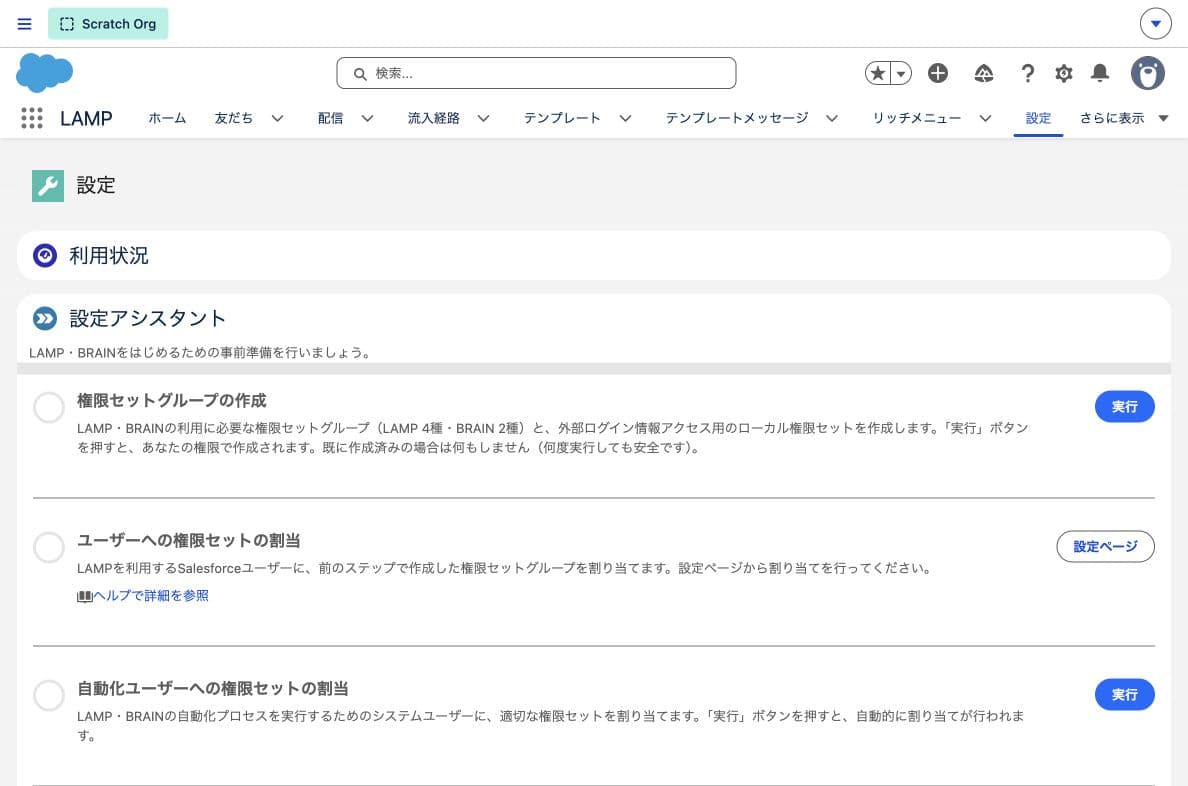1188x786 pixels.
Task: Open the テンプレート tab
Action: point(562,118)
